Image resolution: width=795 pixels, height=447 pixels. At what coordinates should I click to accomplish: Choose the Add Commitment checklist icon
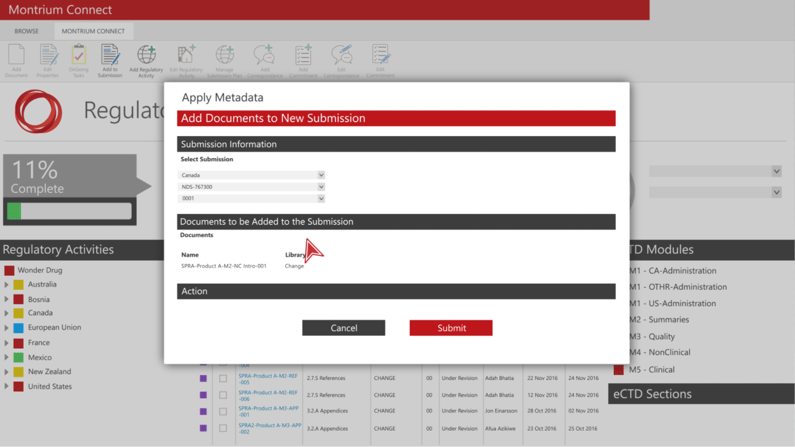coord(303,55)
